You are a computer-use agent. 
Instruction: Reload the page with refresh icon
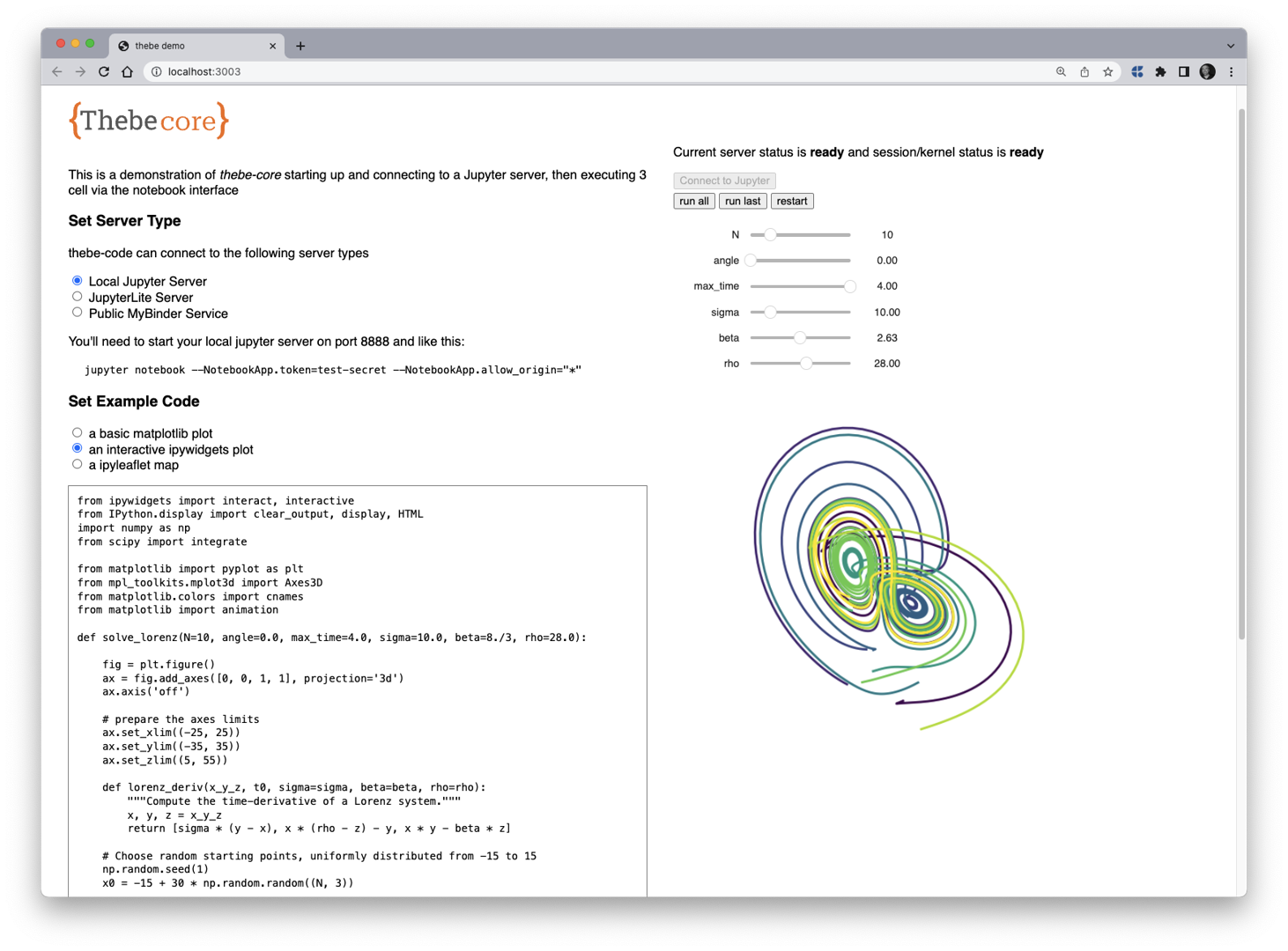[x=104, y=72]
